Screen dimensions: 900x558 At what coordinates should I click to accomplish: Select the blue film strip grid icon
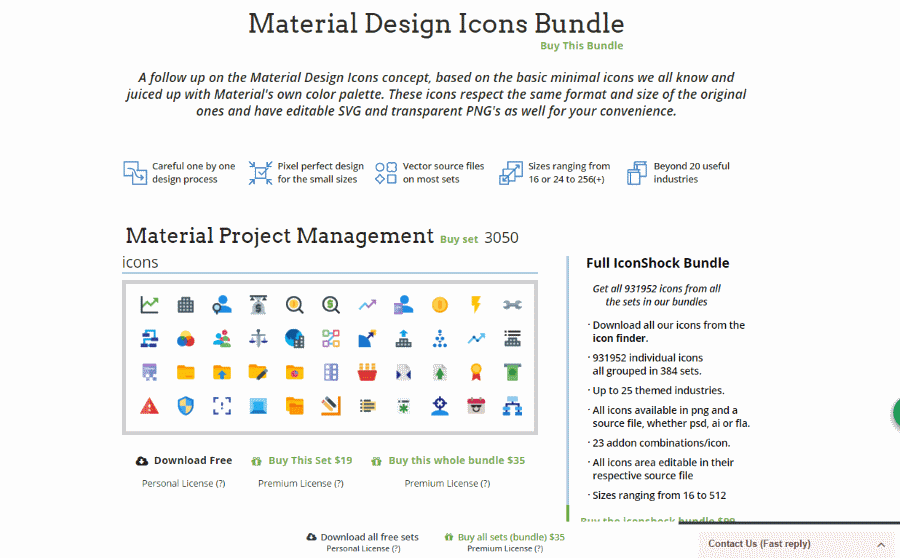pyautogui.click(x=331, y=373)
